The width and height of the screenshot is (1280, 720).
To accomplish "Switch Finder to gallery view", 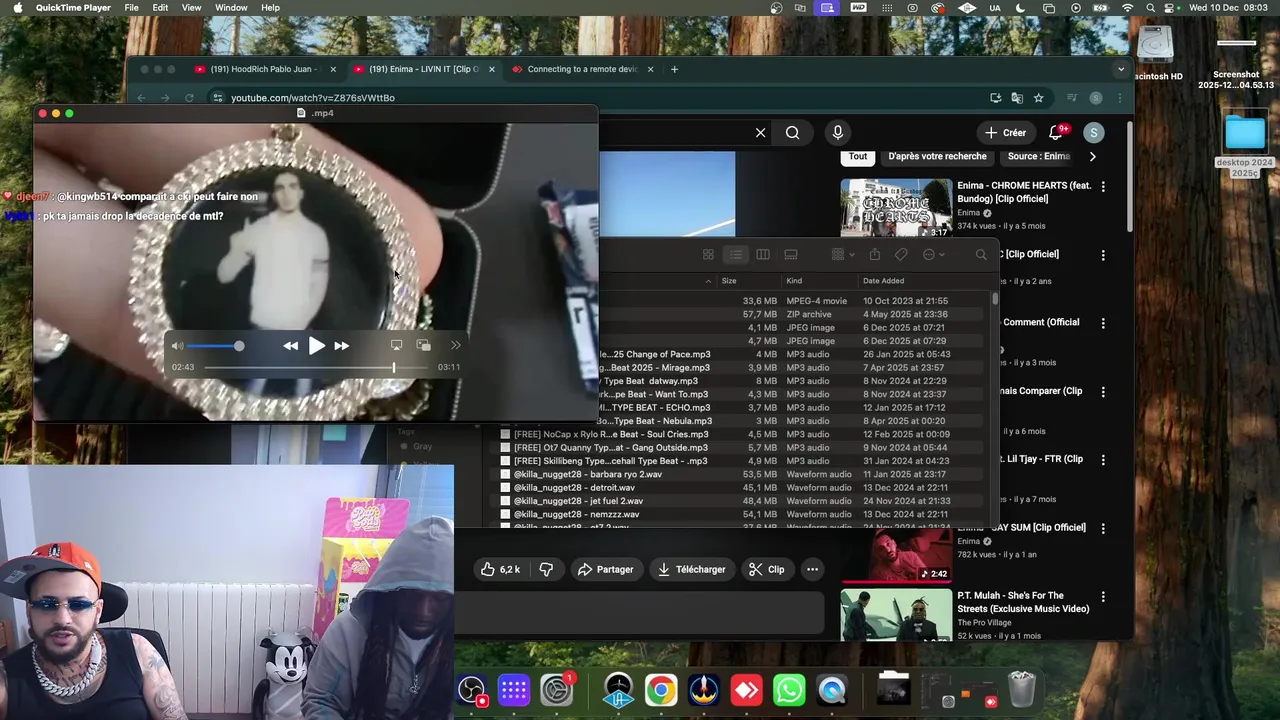I will point(791,255).
